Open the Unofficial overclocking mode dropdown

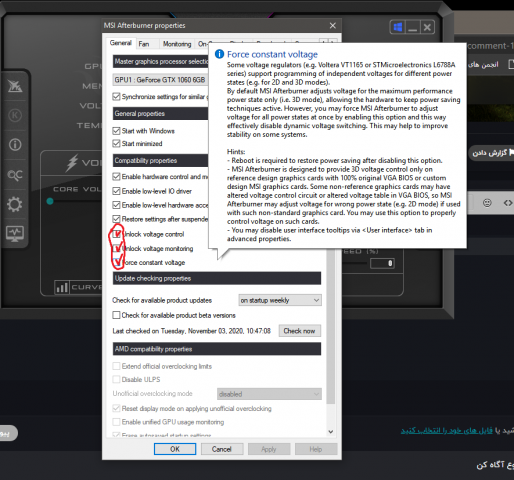pos(269,394)
